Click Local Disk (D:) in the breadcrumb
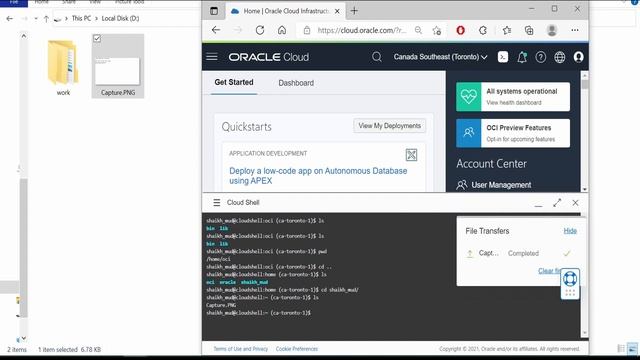 [120, 18]
